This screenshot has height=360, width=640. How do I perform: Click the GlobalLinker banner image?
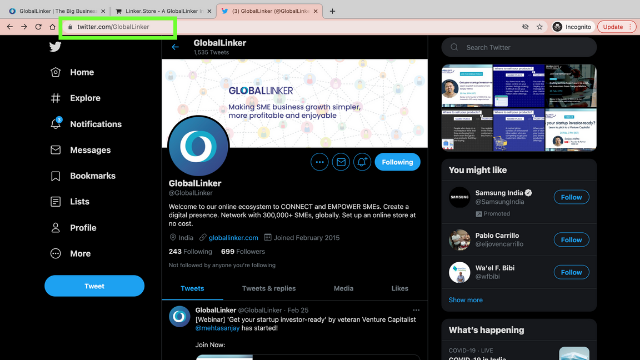click(295, 103)
